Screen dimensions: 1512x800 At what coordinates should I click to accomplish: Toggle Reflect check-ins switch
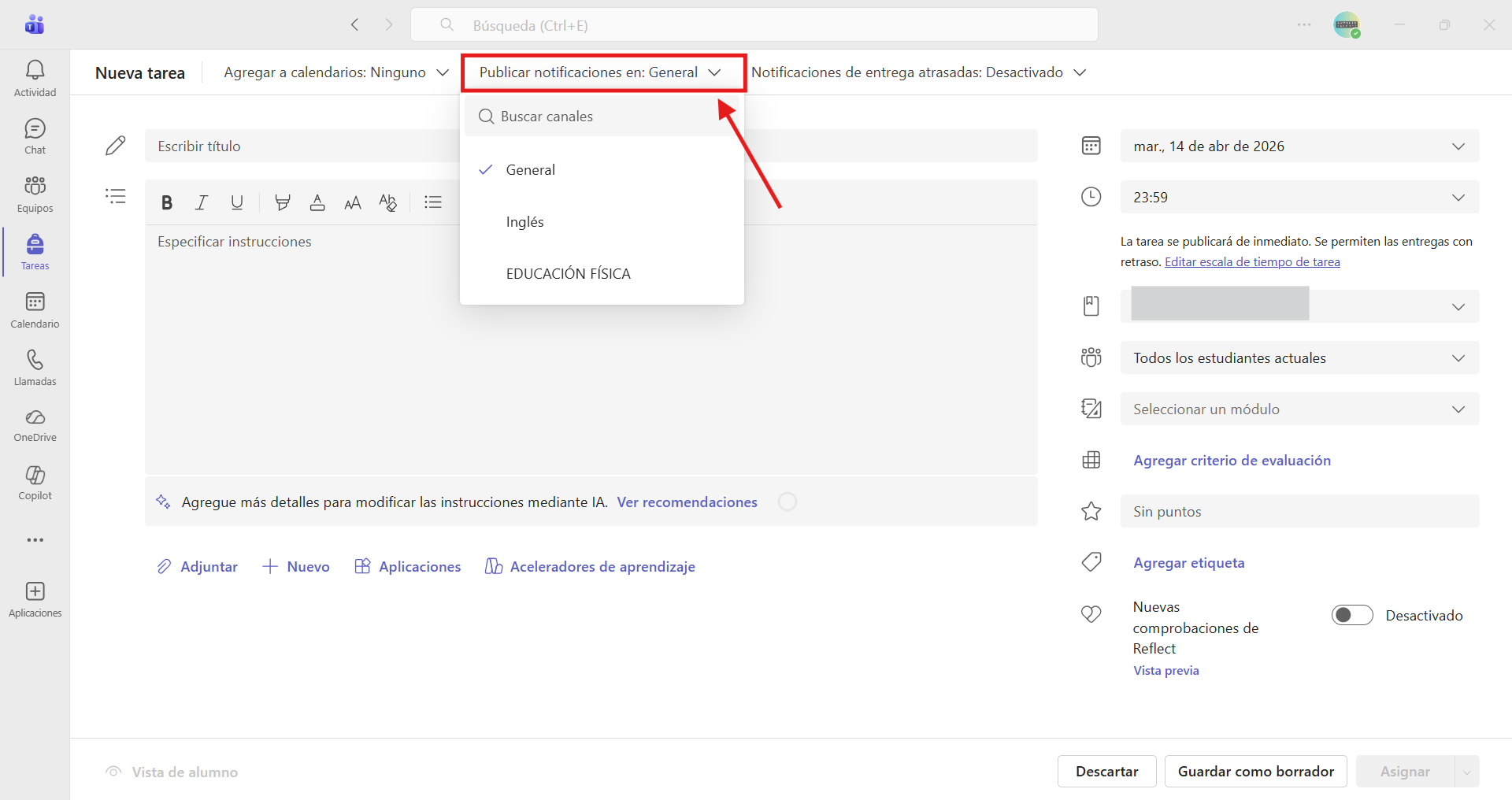pos(1352,615)
